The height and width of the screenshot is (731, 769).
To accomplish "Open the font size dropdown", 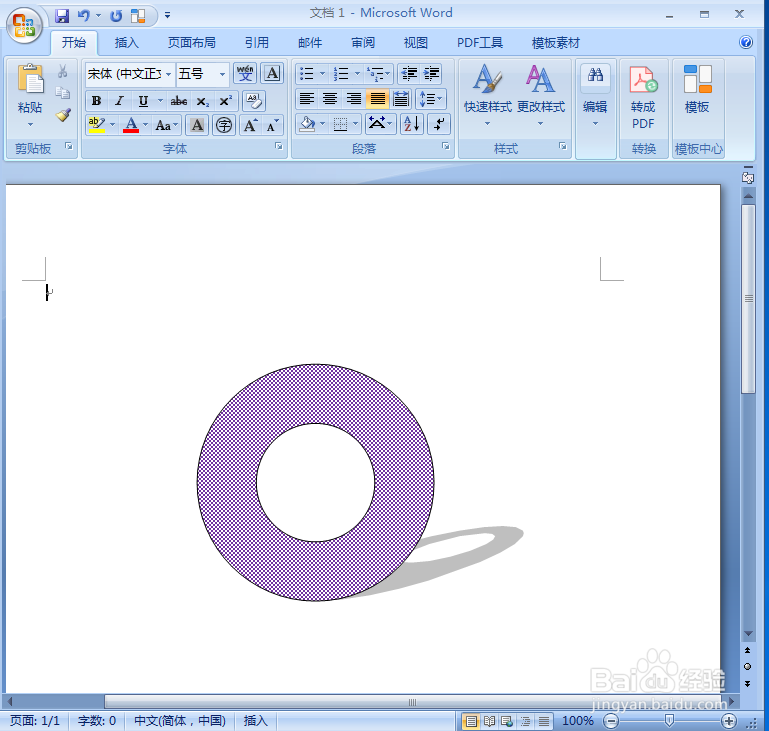I will [x=222, y=74].
